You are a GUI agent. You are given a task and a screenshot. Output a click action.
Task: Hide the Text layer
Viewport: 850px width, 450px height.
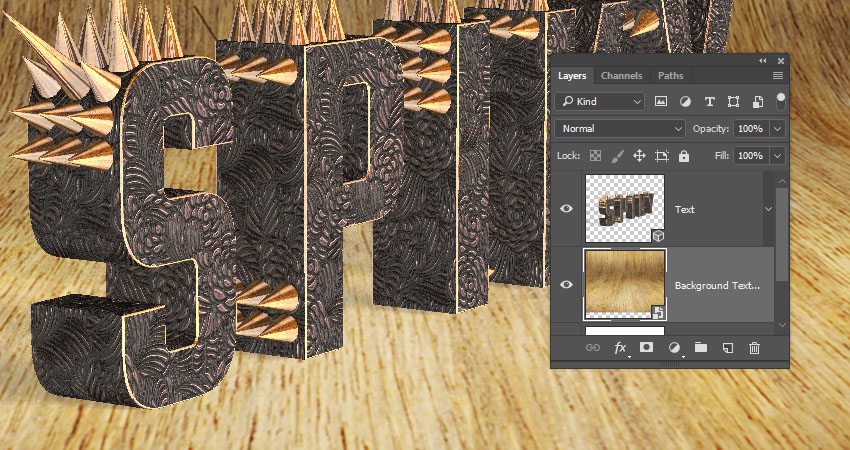[566, 208]
